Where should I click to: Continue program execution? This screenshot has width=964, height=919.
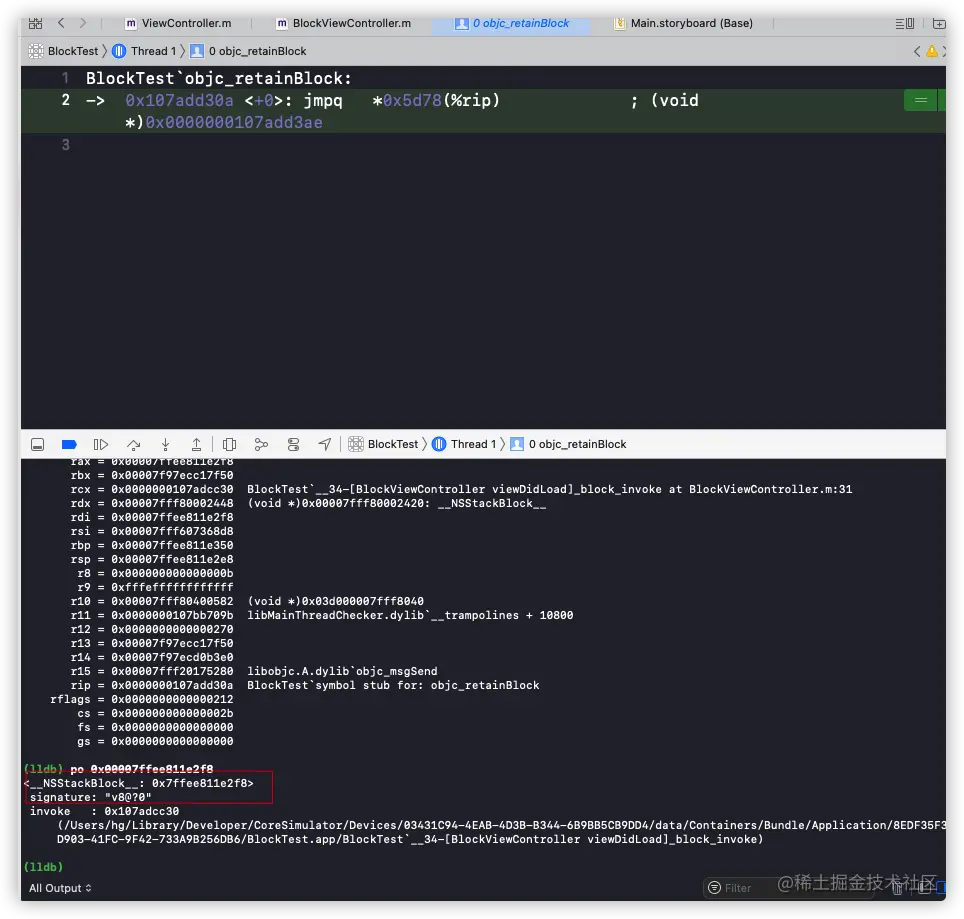[x=101, y=444]
